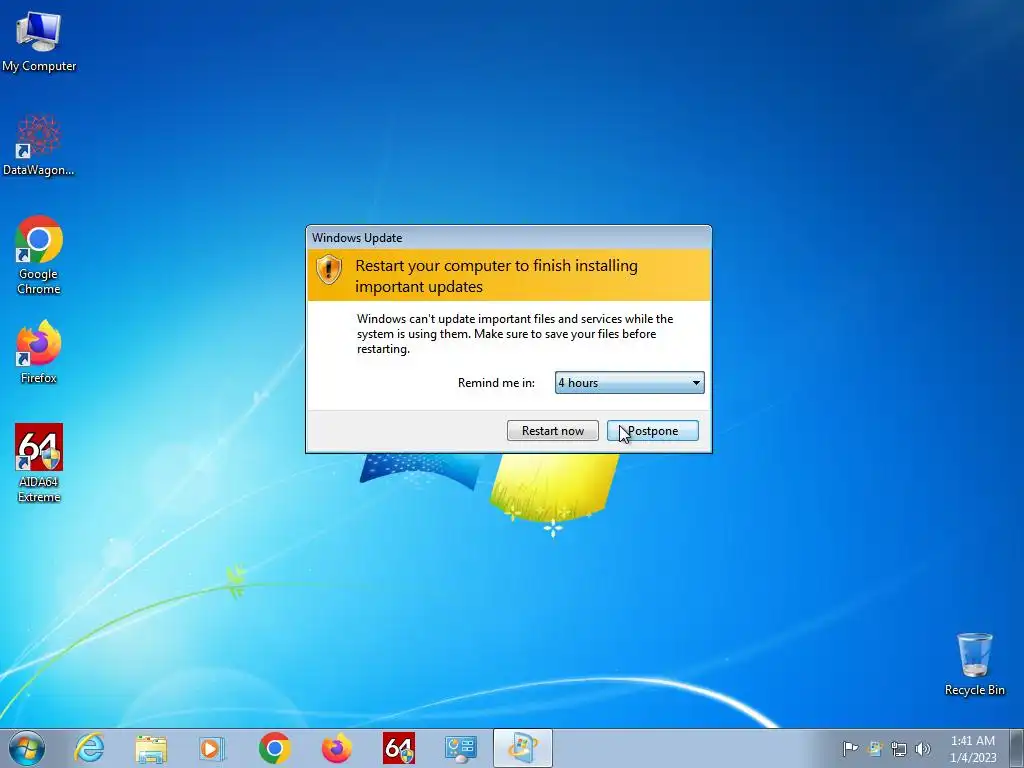Open AIDA64 from the taskbar

[x=398, y=748]
